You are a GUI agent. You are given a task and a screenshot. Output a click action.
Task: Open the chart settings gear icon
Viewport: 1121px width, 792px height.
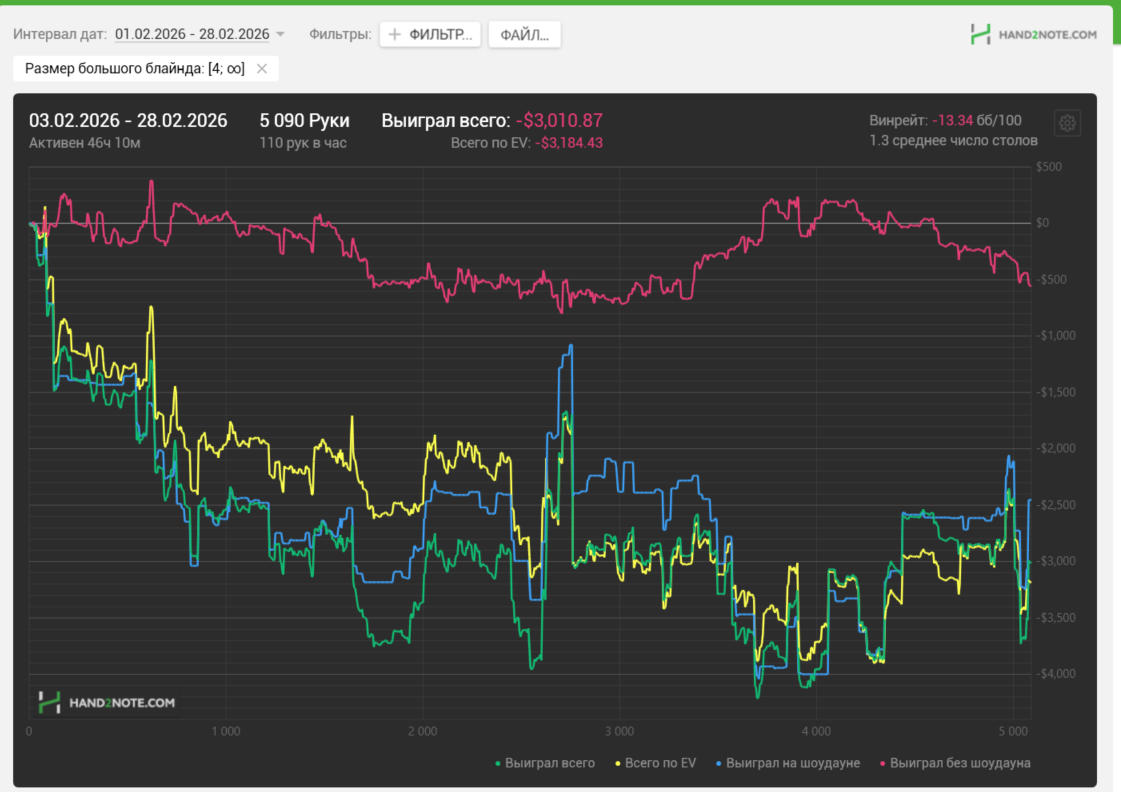coord(1067,123)
